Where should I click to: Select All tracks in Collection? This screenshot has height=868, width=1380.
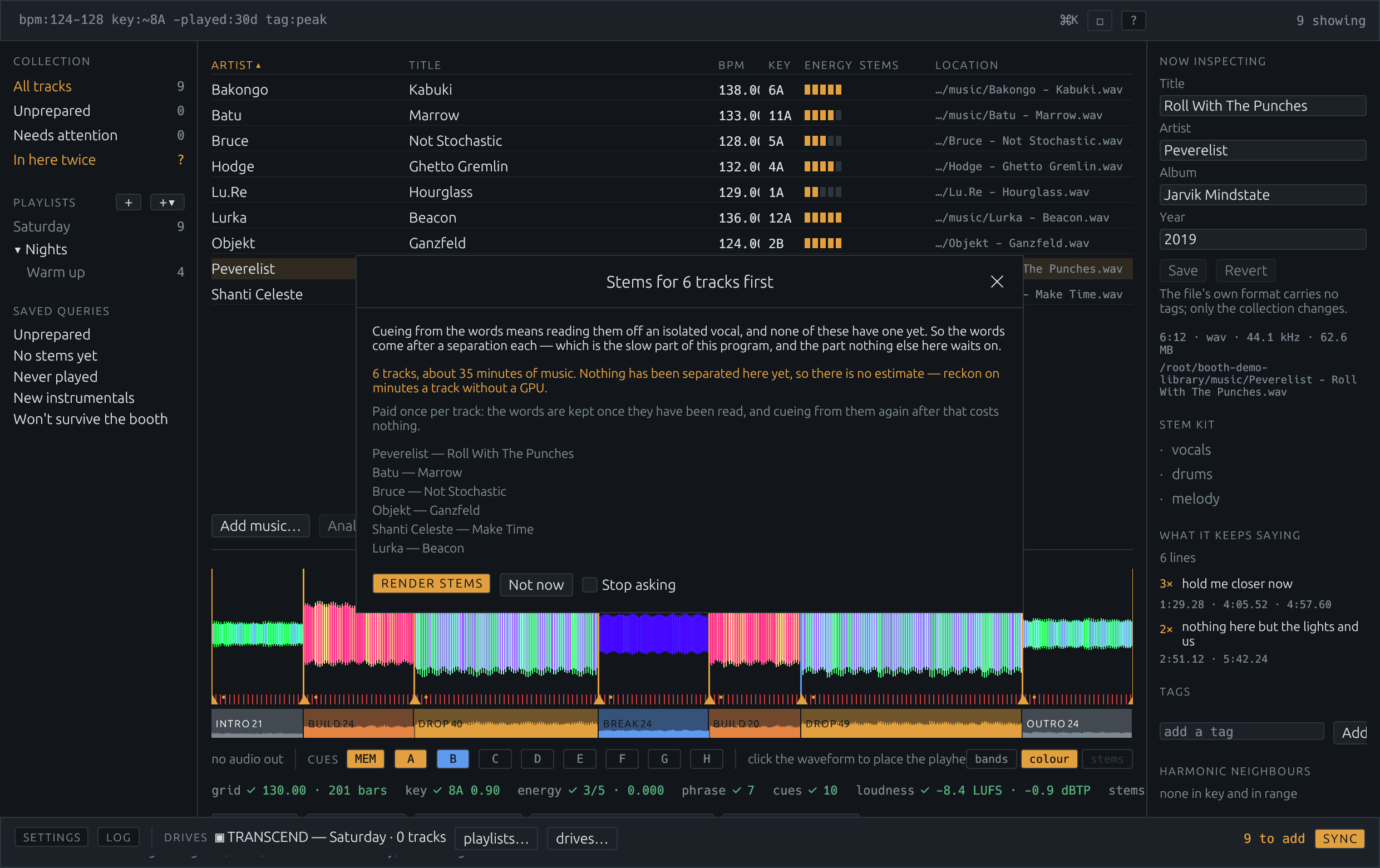pos(98,86)
